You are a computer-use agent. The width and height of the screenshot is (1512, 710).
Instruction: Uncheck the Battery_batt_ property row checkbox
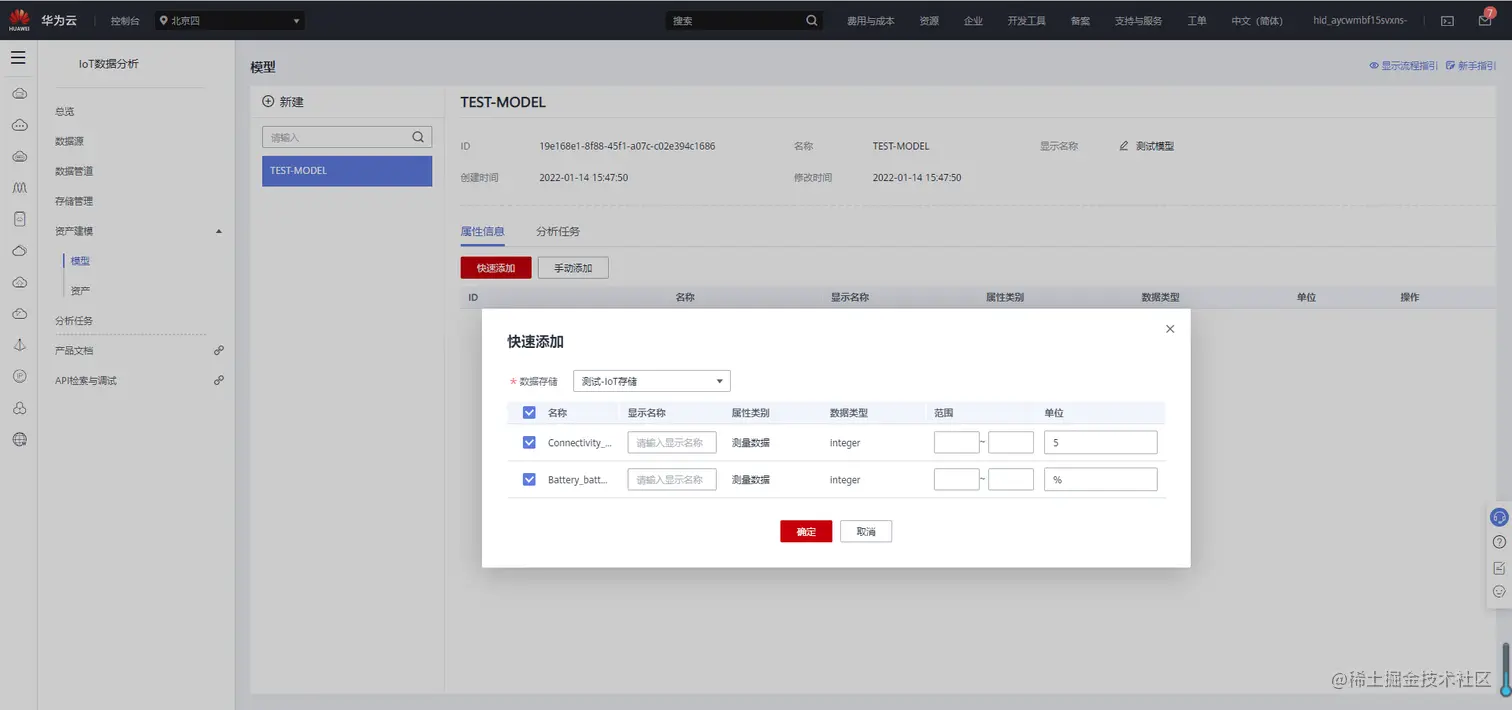pos(528,478)
